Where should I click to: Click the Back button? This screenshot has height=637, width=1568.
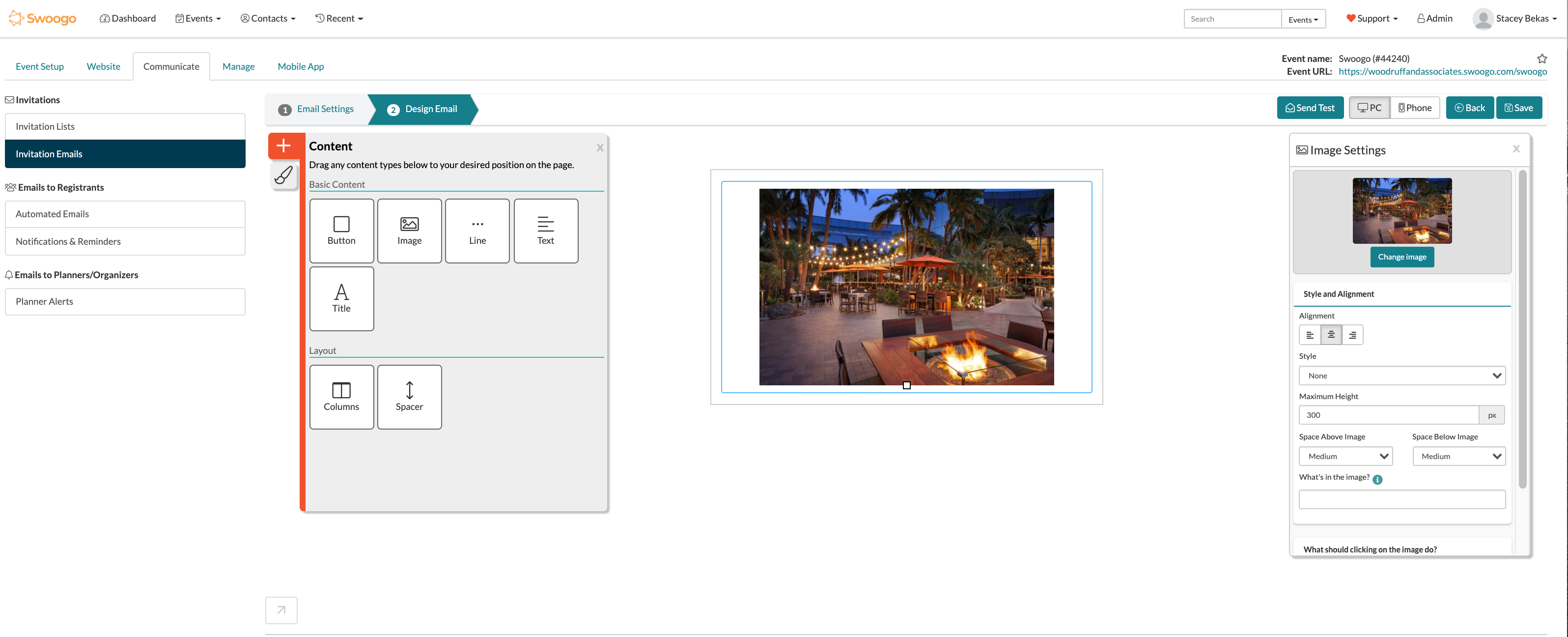pos(1469,108)
